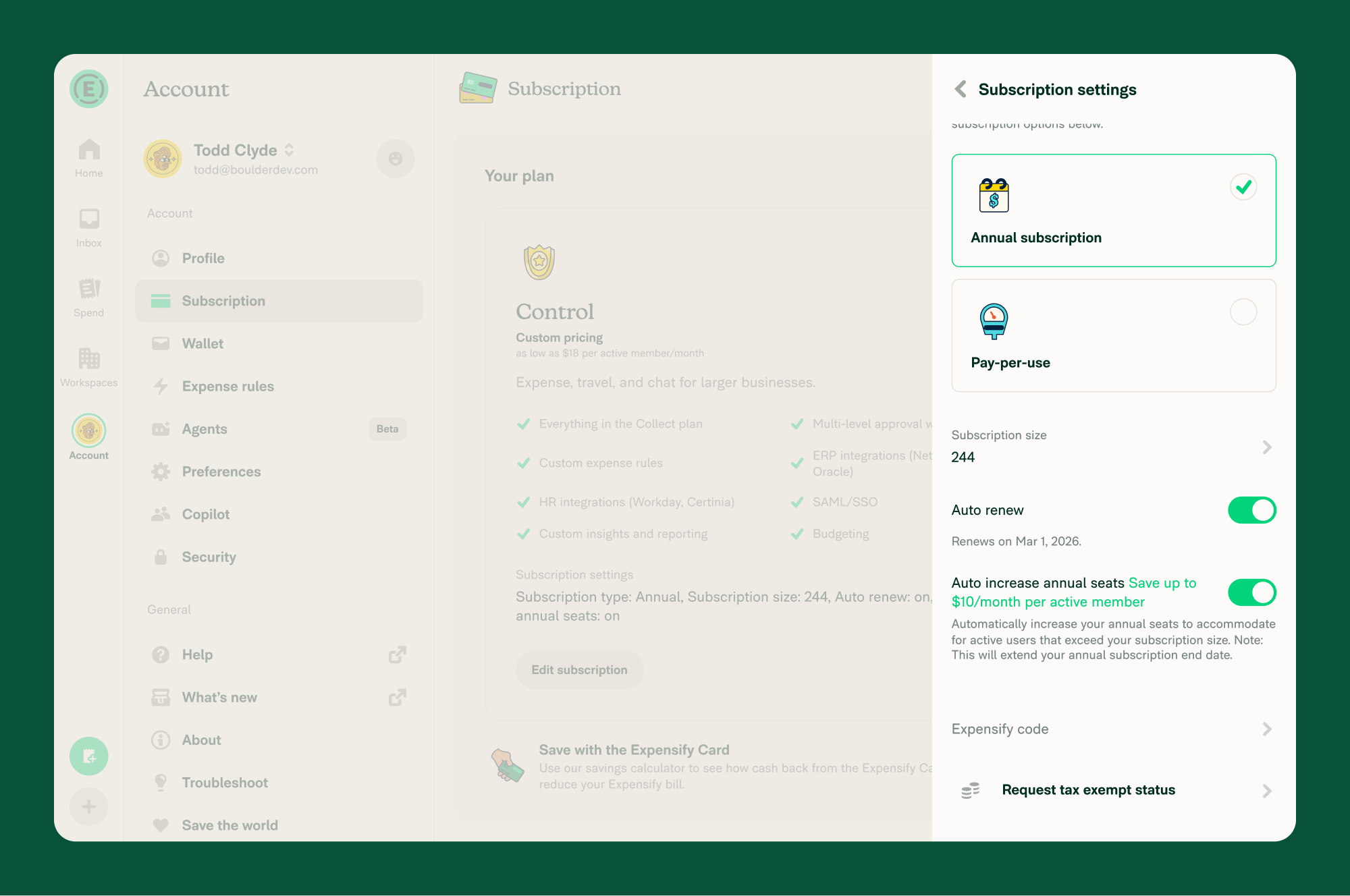Open the Wallet menu item
This screenshot has width=1350, height=896.
(x=279, y=343)
